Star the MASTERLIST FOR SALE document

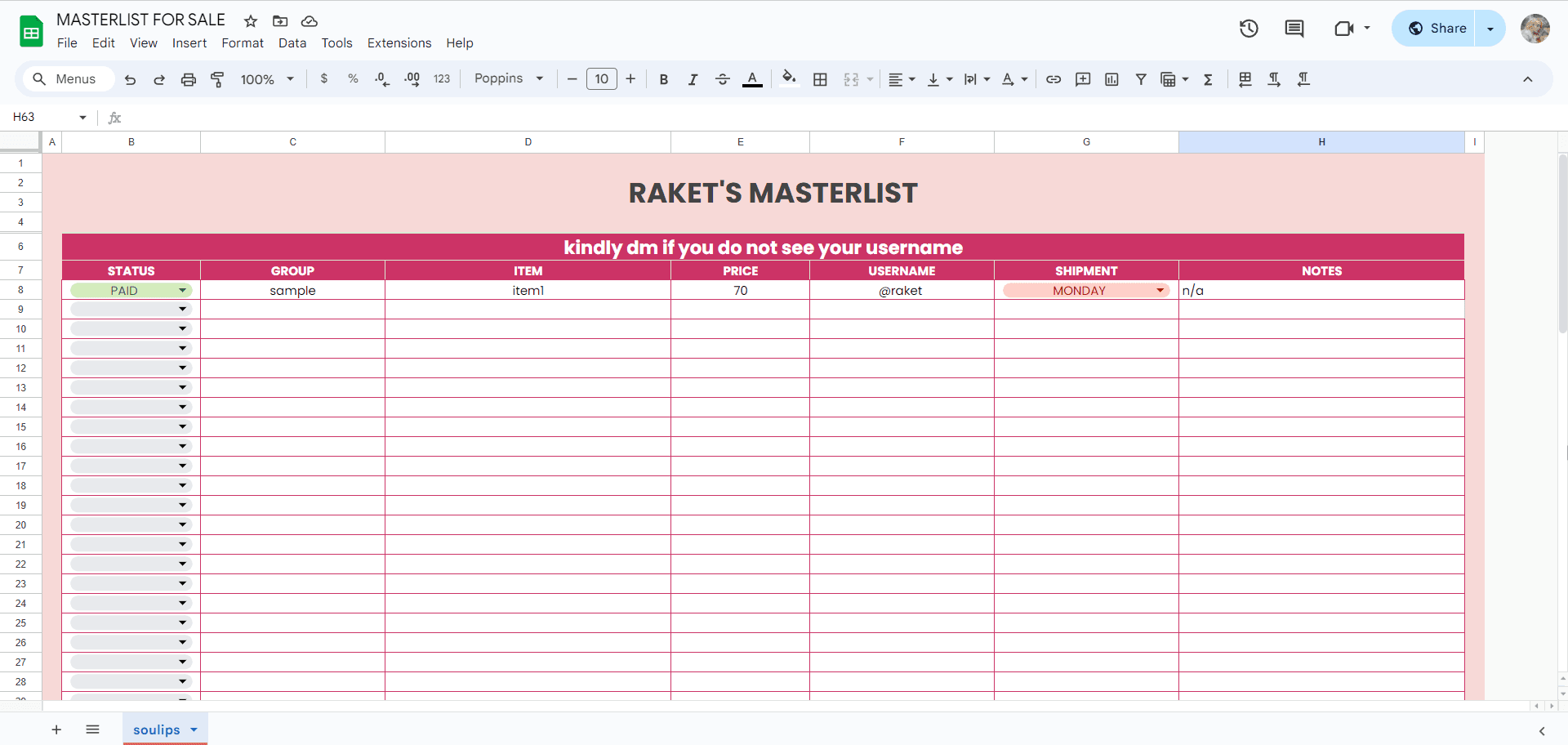point(251,21)
